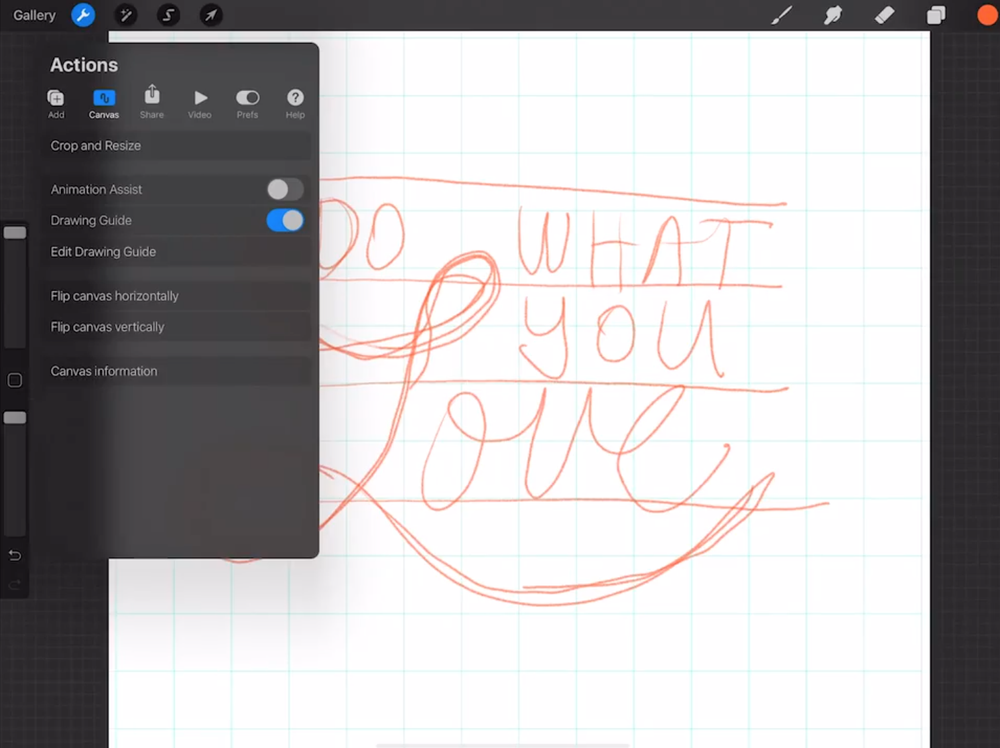The image size is (1000, 748).
Task: View Canvas information
Action: (103, 370)
